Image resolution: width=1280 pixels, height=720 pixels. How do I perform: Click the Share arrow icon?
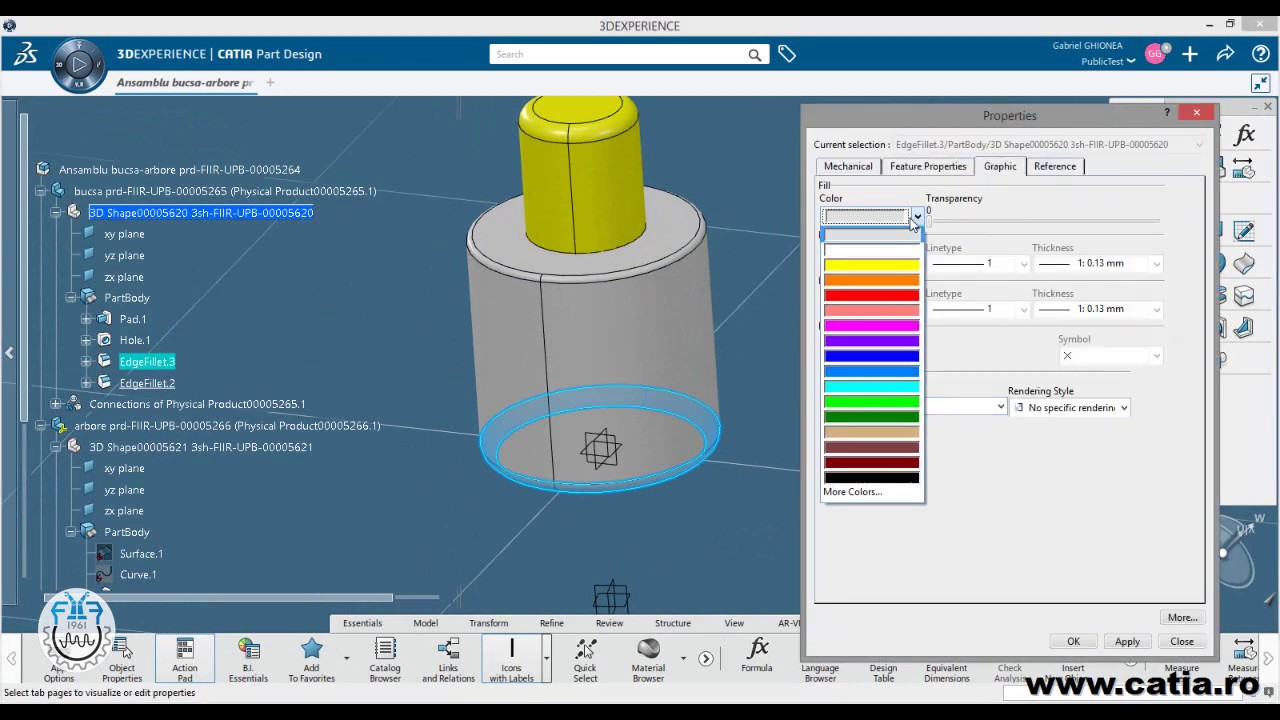coord(1225,54)
